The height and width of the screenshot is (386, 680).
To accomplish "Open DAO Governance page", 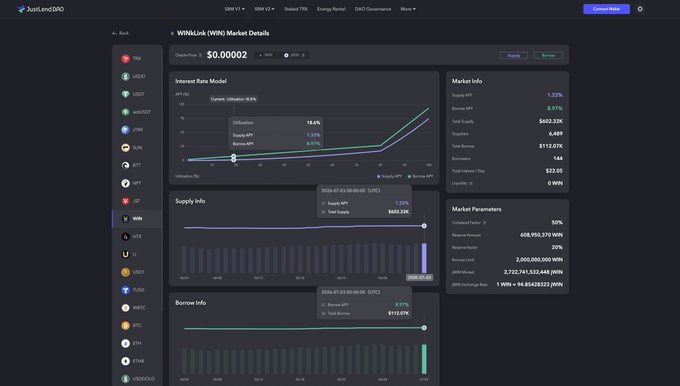I will 373,9.
